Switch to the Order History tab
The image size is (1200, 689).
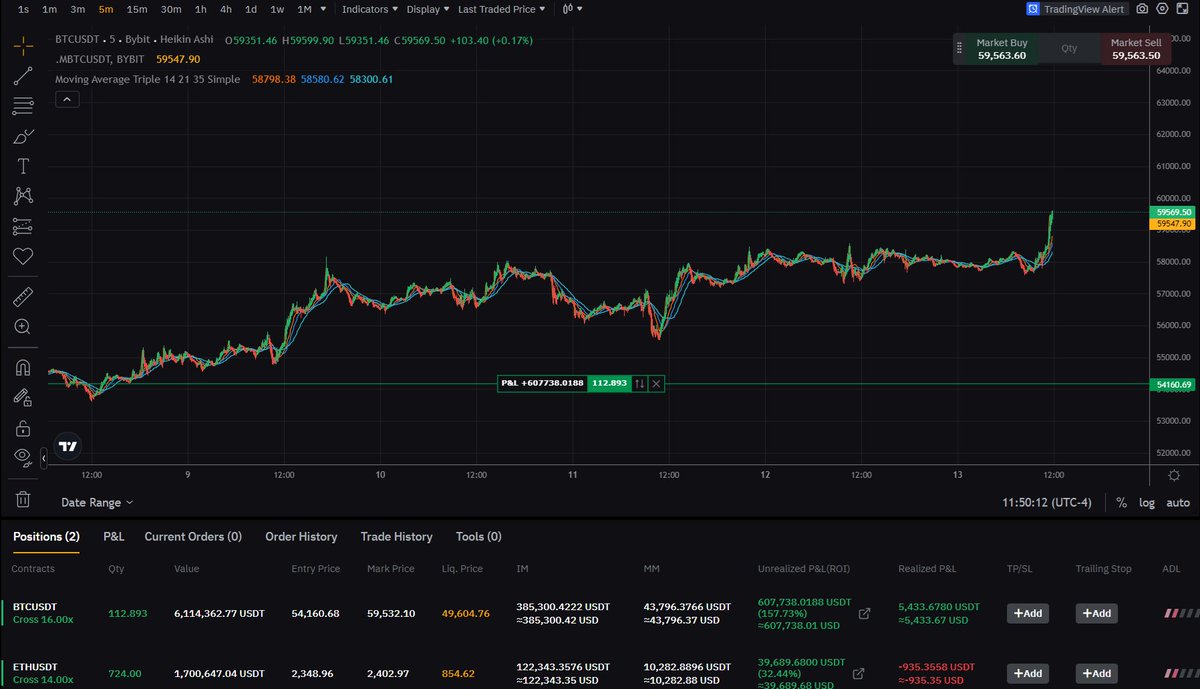click(301, 537)
